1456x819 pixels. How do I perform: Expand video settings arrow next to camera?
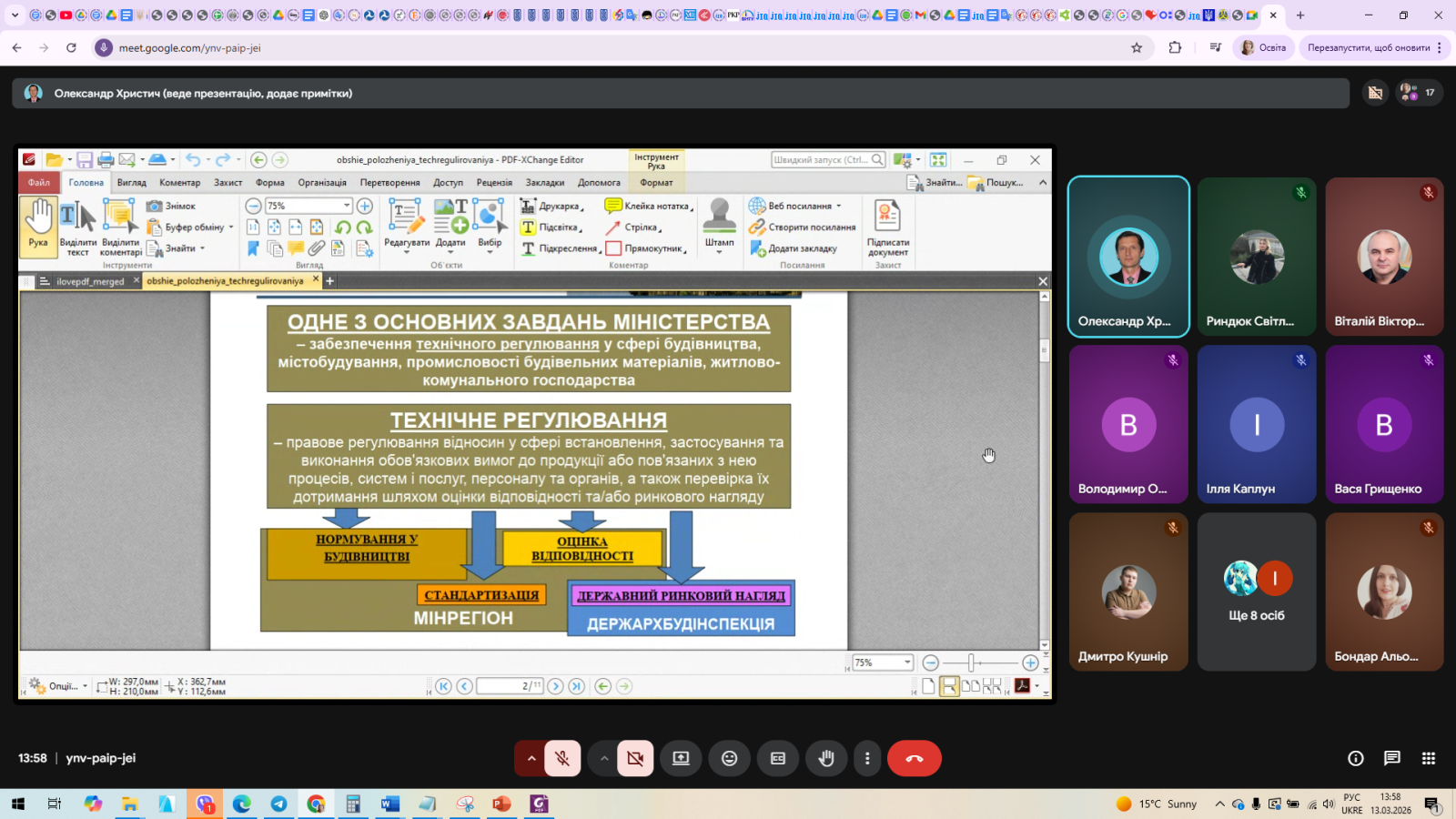pos(604,758)
